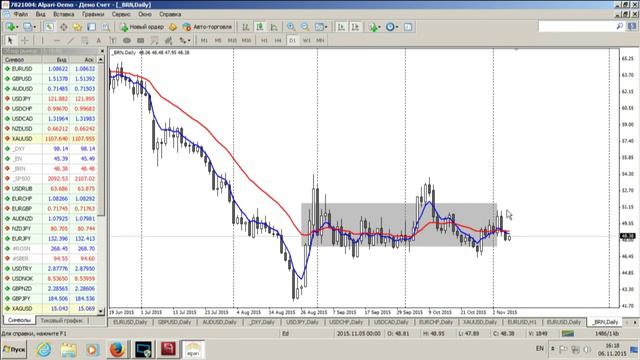Image resolution: width=640 pixels, height=360 pixels.
Task: Expand new chart dropdown arrow
Action: tap(18, 27)
